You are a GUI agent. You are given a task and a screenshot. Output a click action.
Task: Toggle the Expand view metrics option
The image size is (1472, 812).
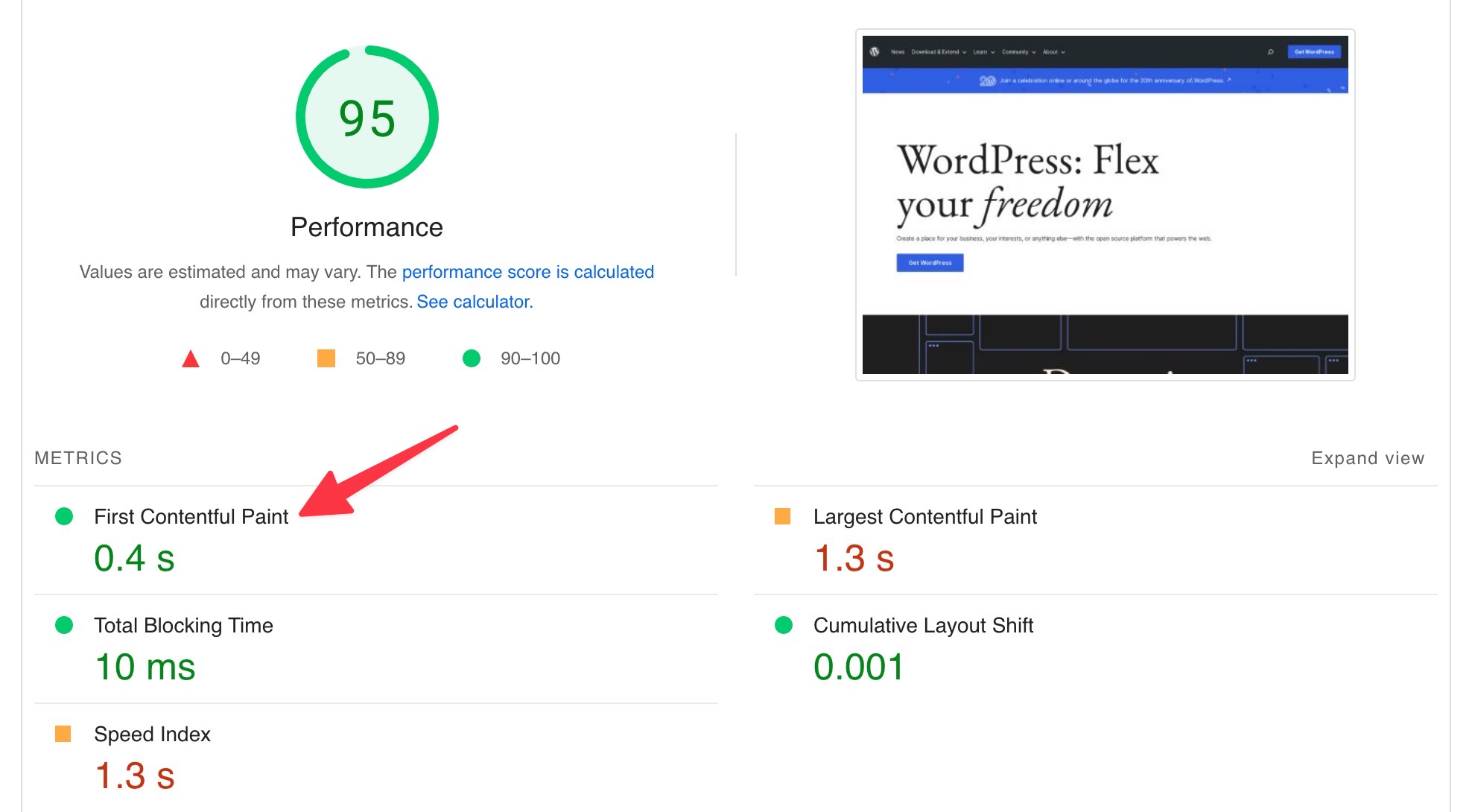click(1367, 458)
